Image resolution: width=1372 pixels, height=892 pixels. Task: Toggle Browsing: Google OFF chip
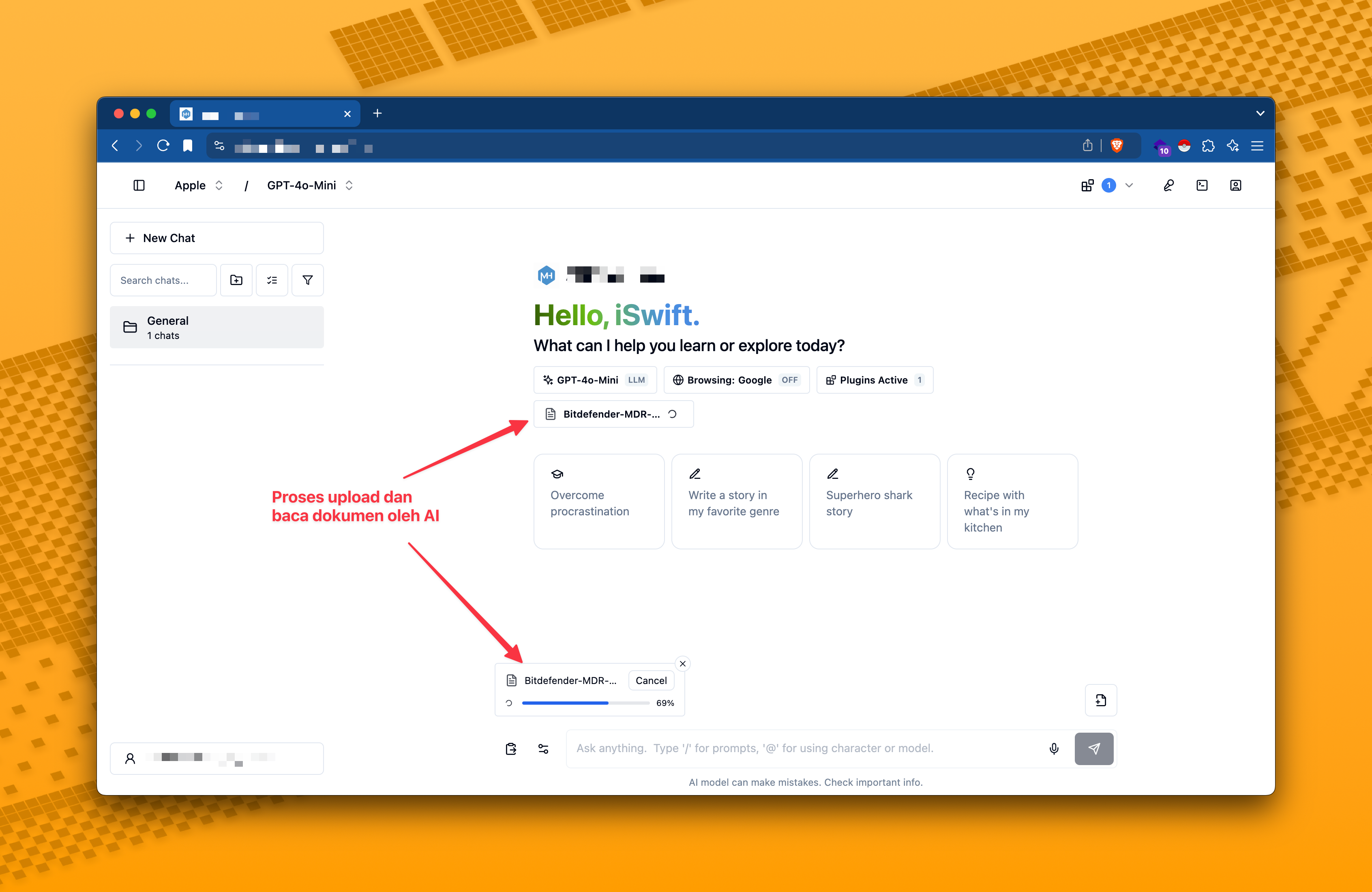(736, 380)
